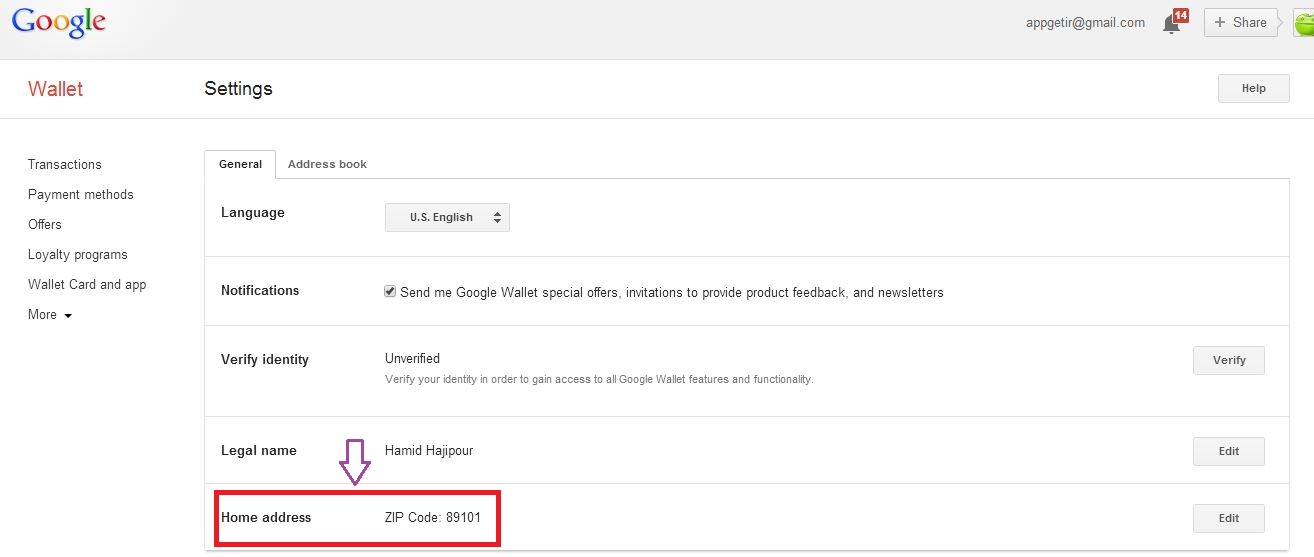The image size is (1314, 557).
Task: Go to Payment methods
Action: (x=81, y=194)
